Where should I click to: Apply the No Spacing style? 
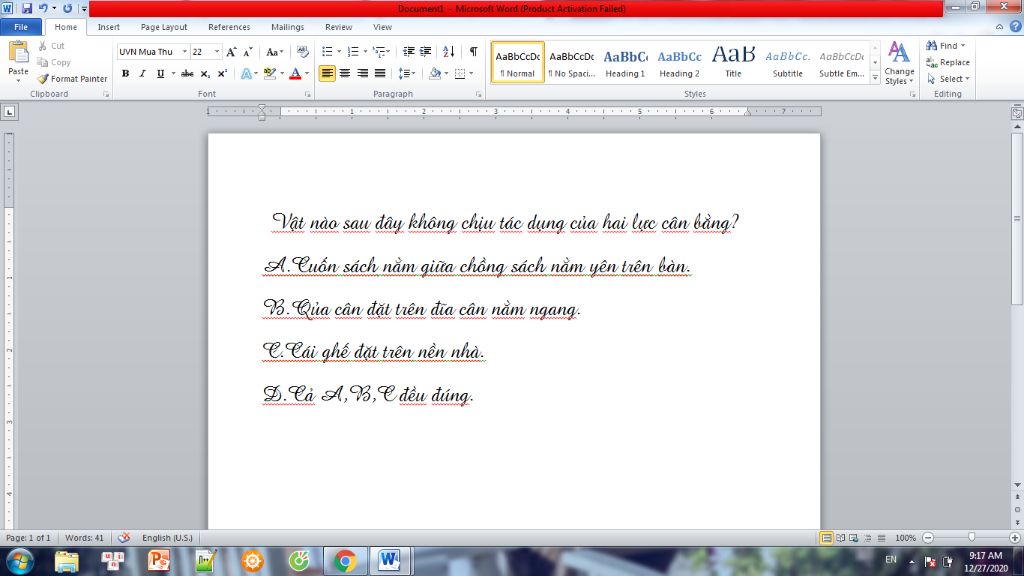tap(571, 63)
